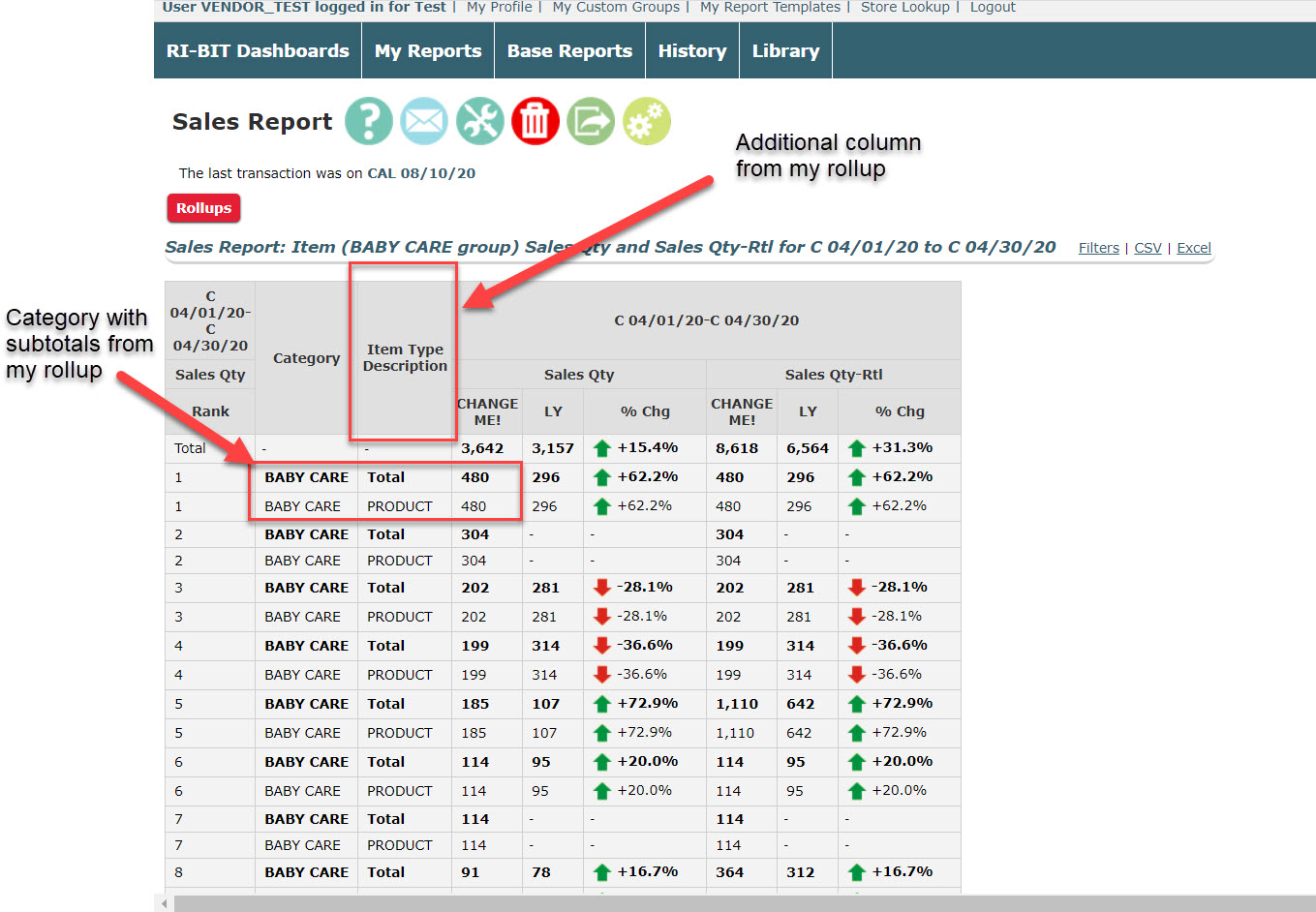This screenshot has width=1316, height=912.
Task: Click the green share export icon
Action: tap(591, 122)
